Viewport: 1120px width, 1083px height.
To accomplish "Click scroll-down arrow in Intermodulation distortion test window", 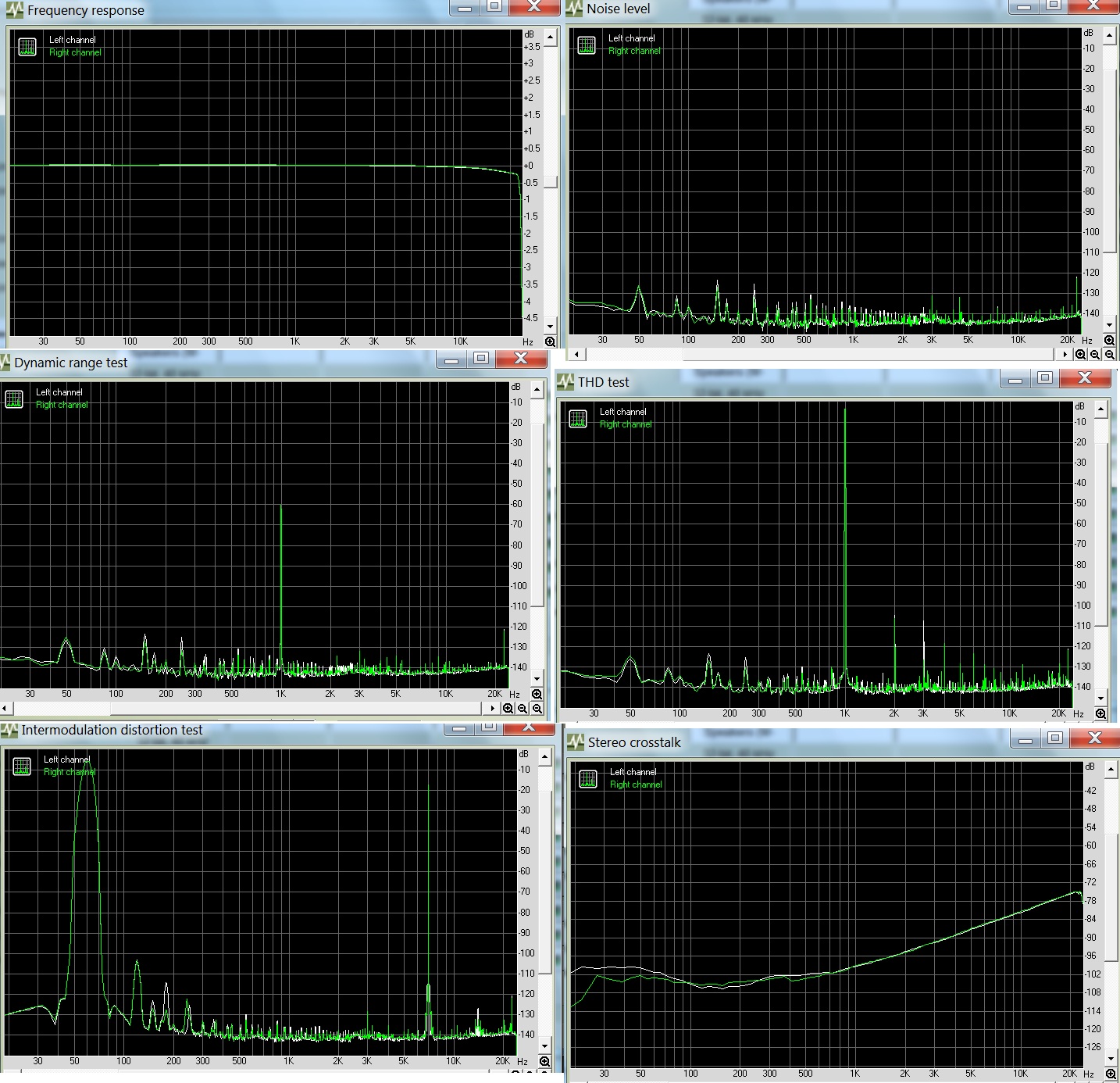I will point(545,1046).
